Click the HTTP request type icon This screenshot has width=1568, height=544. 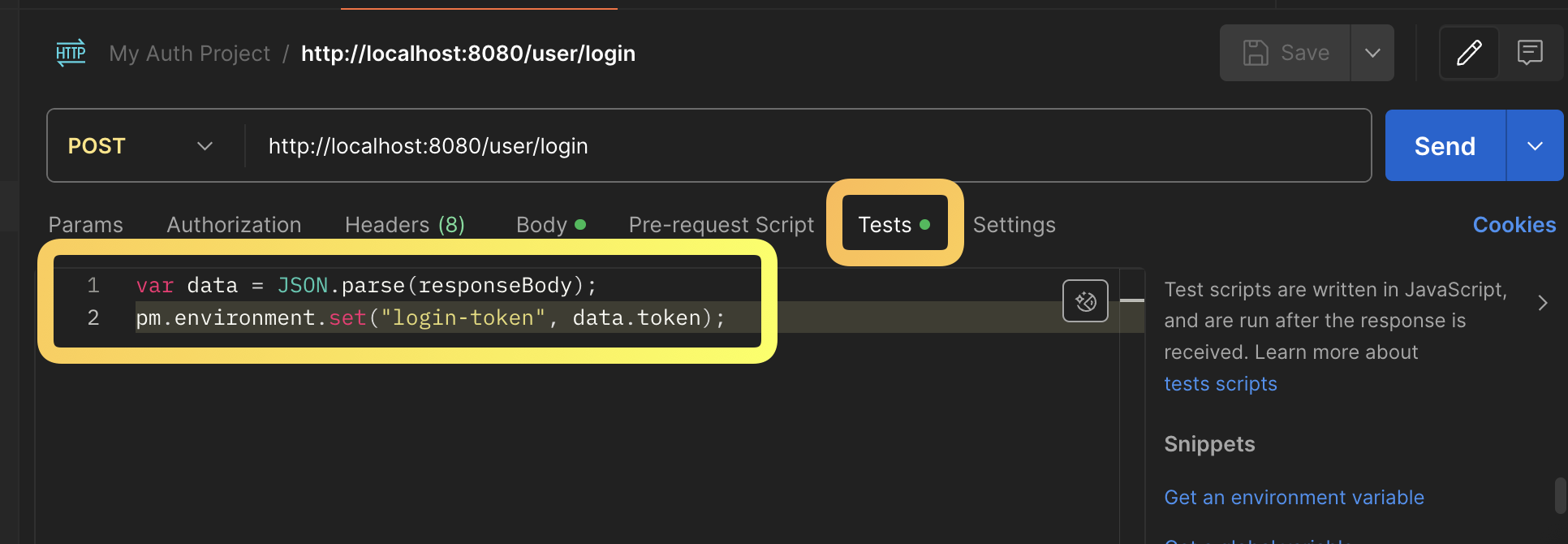coord(71,54)
